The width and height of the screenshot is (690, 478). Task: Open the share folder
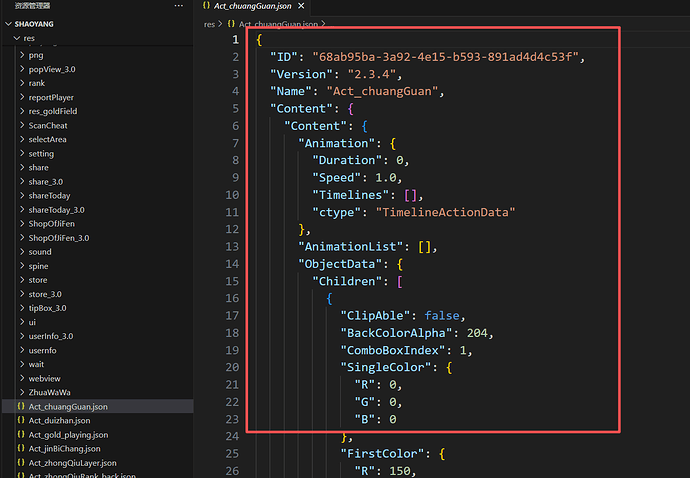(x=38, y=168)
